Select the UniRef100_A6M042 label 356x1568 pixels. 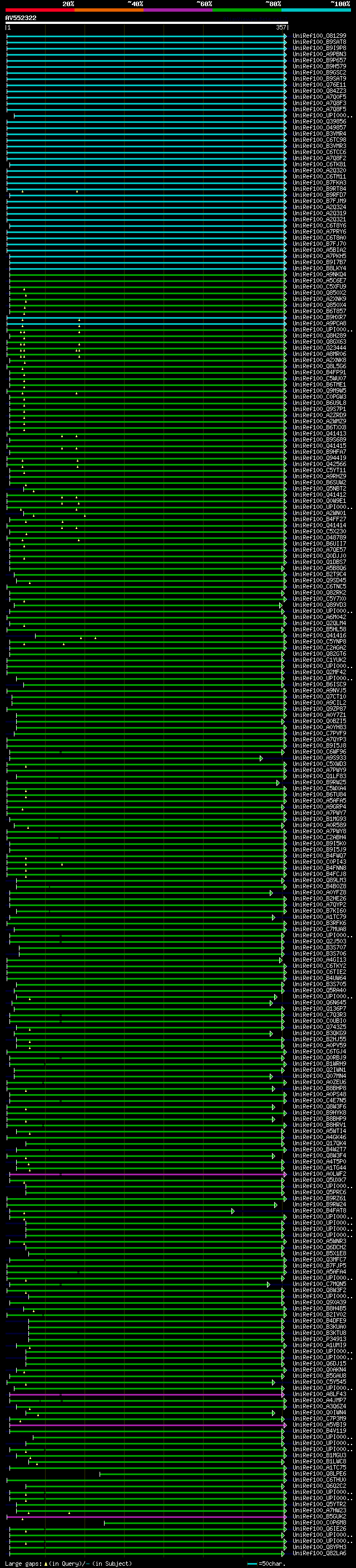[319, 617]
